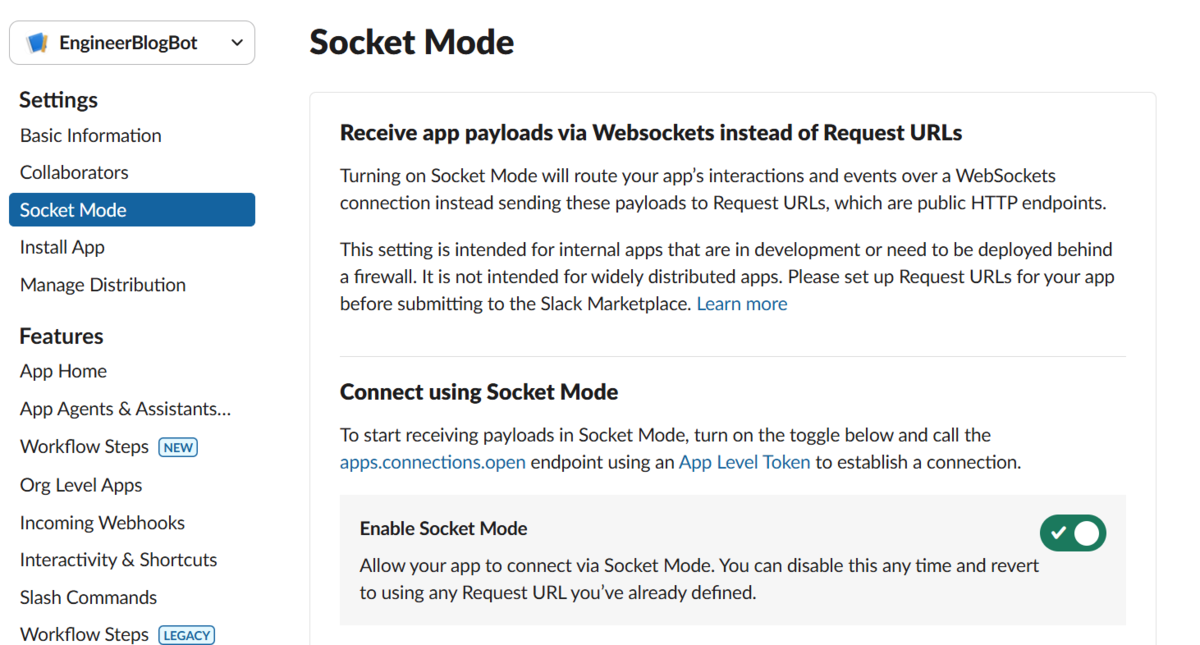Viewport: 1200px width, 645px height.
Task: Disable the Enable Socket Mode toggle
Action: point(1073,533)
